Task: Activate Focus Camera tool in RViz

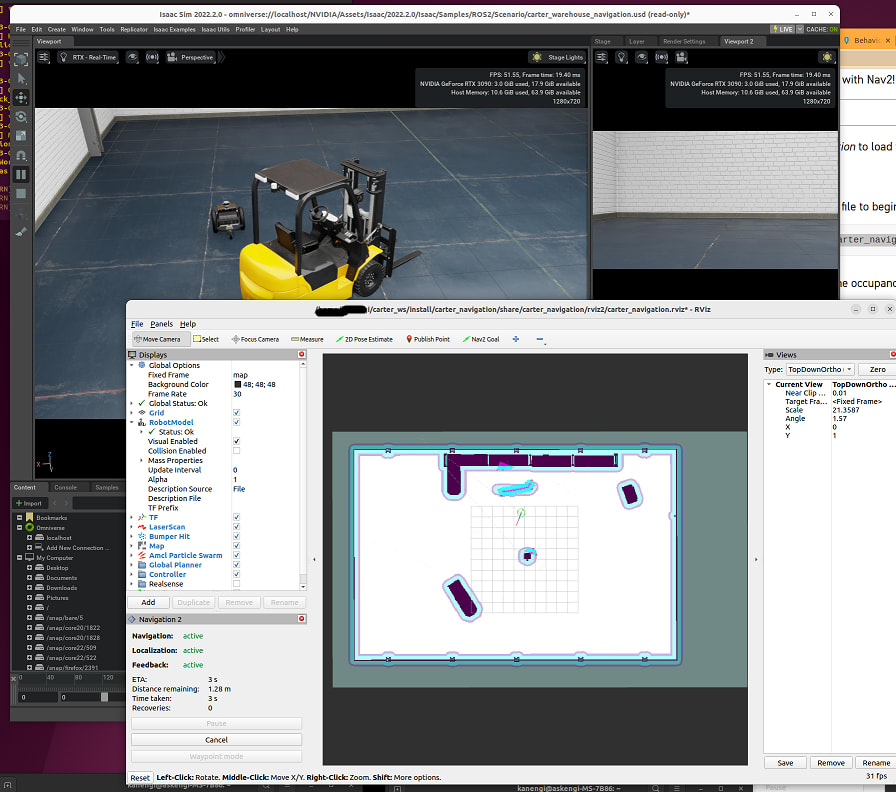Action: [x=255, y=339]
